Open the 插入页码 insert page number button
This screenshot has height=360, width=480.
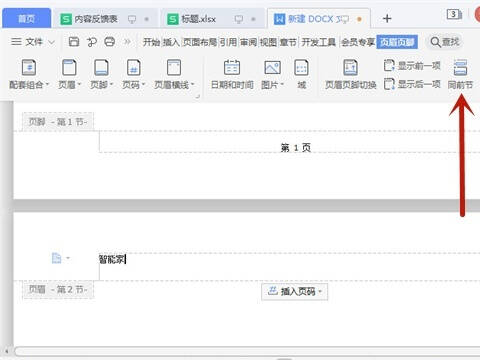295,292
